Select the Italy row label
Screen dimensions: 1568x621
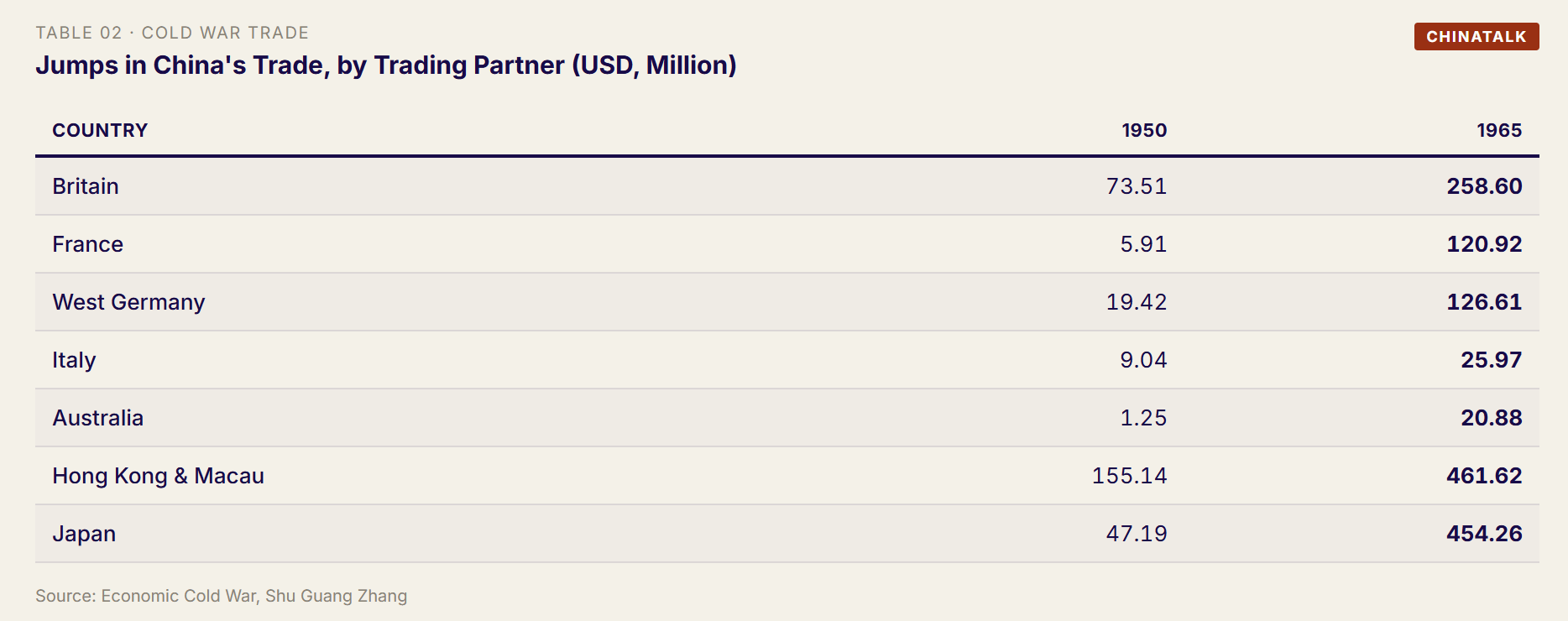[x=74, y=360]
